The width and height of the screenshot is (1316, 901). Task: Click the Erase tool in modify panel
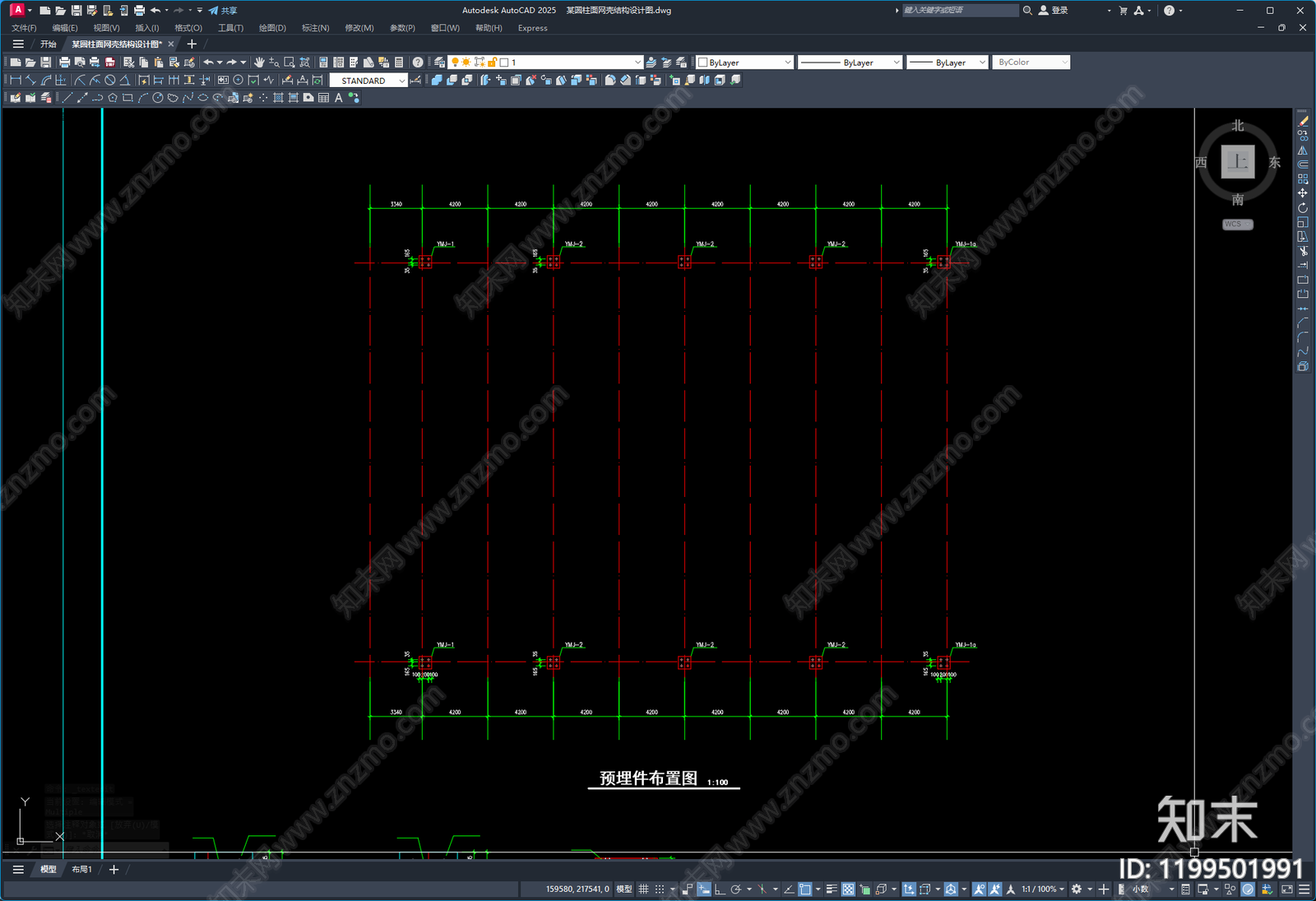point(1303,121)
